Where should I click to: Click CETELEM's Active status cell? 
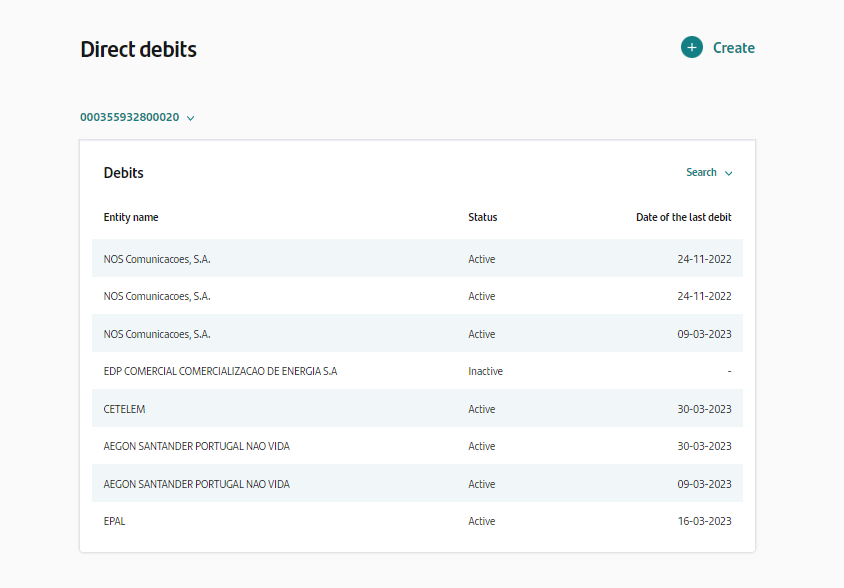(x=481, y=409)
